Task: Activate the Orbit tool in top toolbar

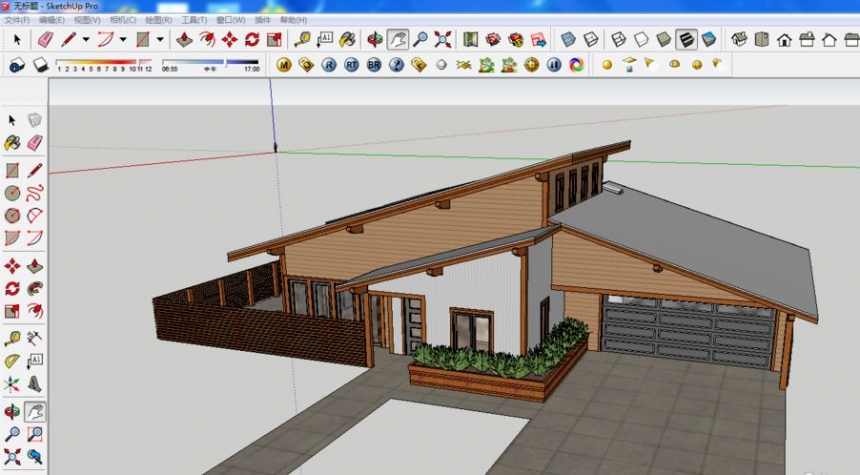Action: [375, 39]
